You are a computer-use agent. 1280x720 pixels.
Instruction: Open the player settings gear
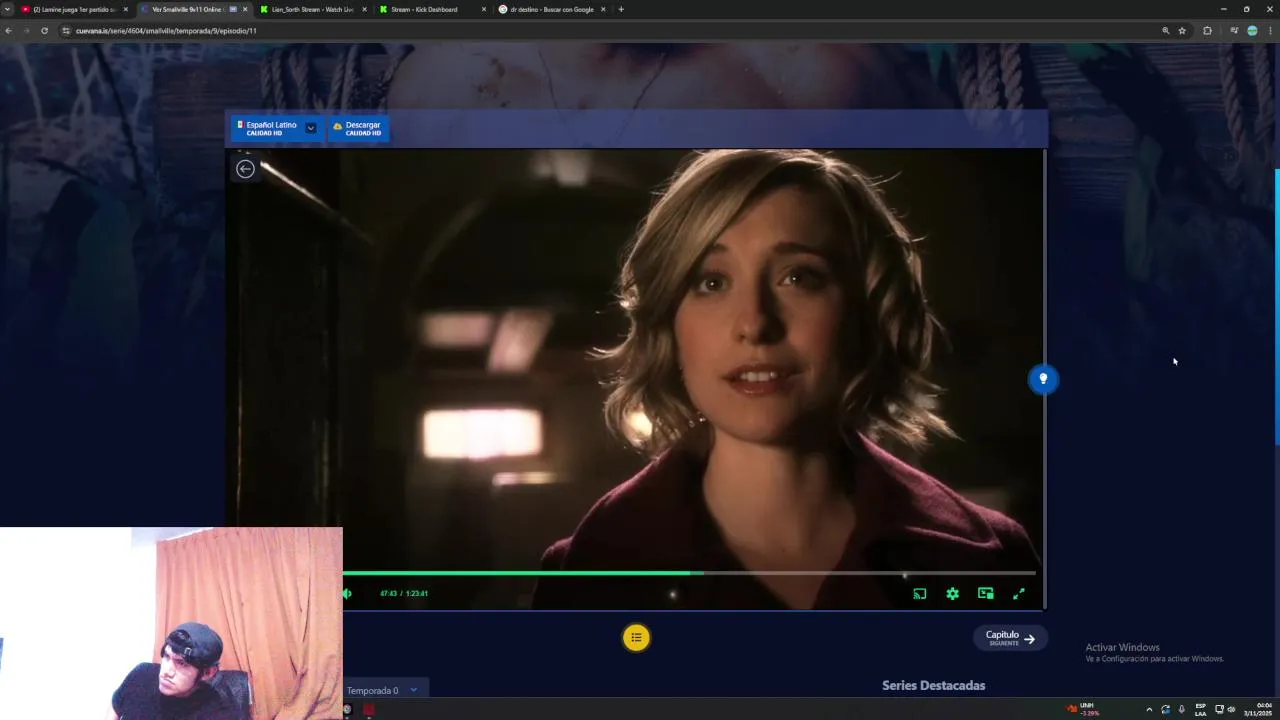[x=952, y=594]
